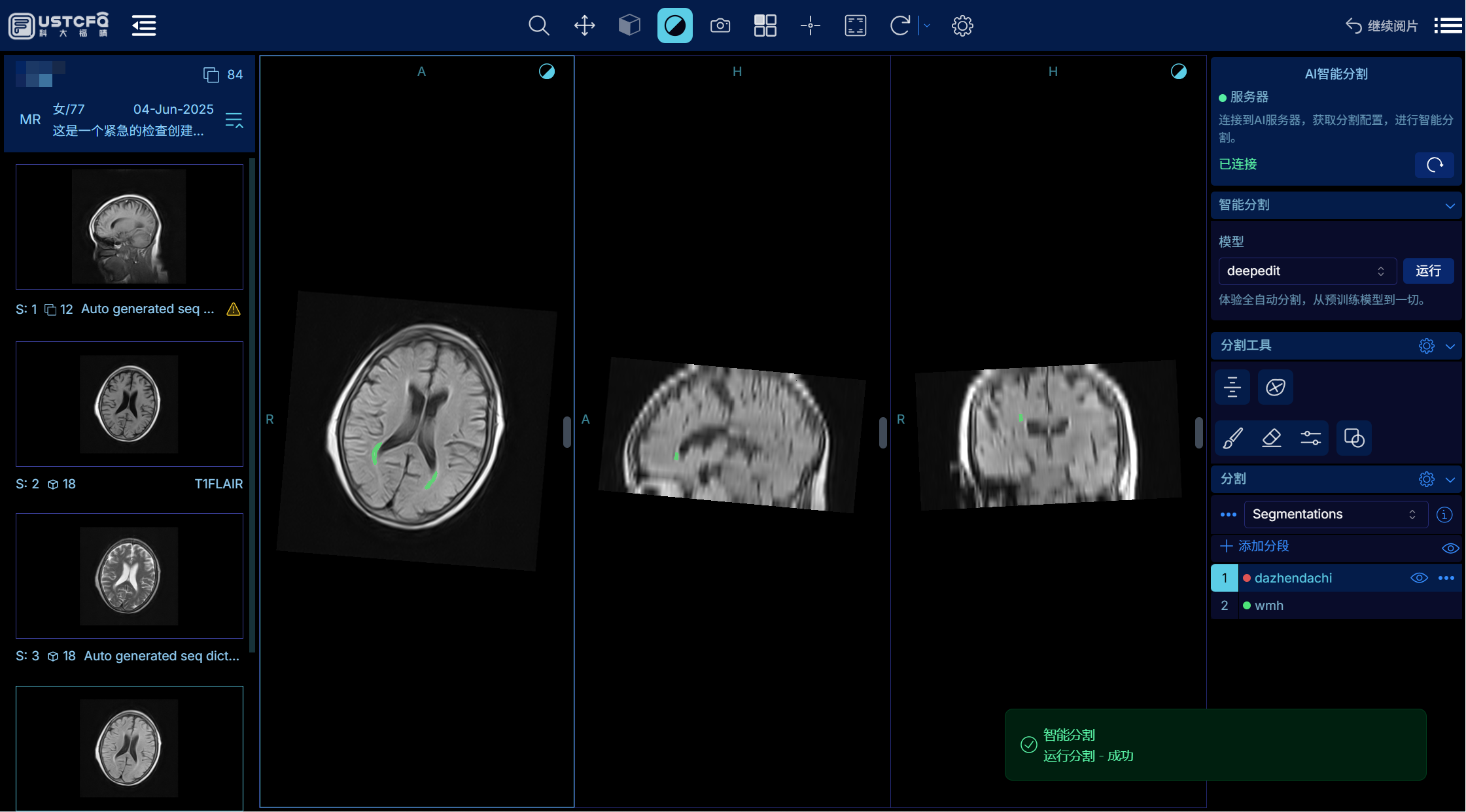Click the 运行 run button

tap(1428, 271)
